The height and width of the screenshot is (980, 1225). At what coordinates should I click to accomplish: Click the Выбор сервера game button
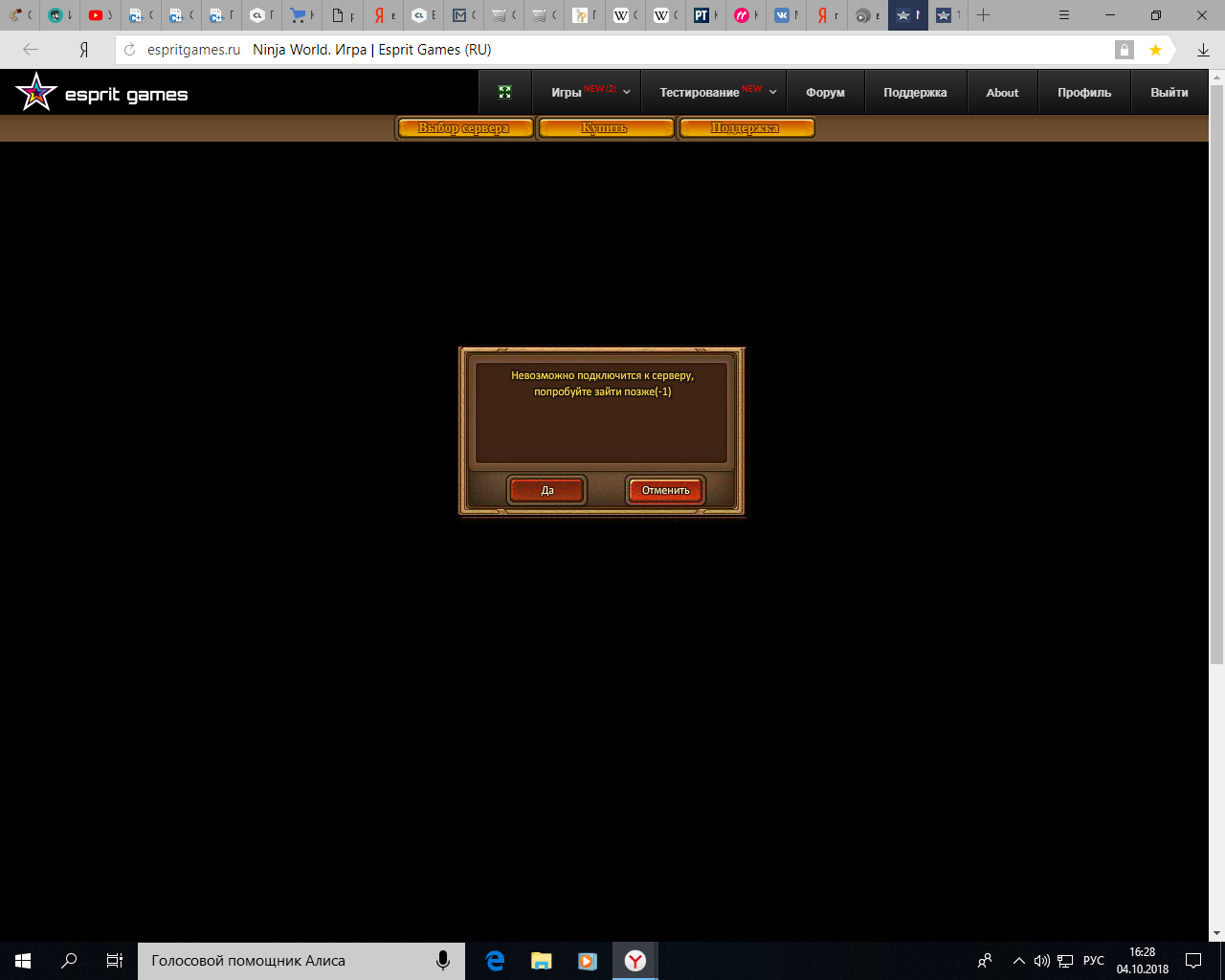click(464, 128)
